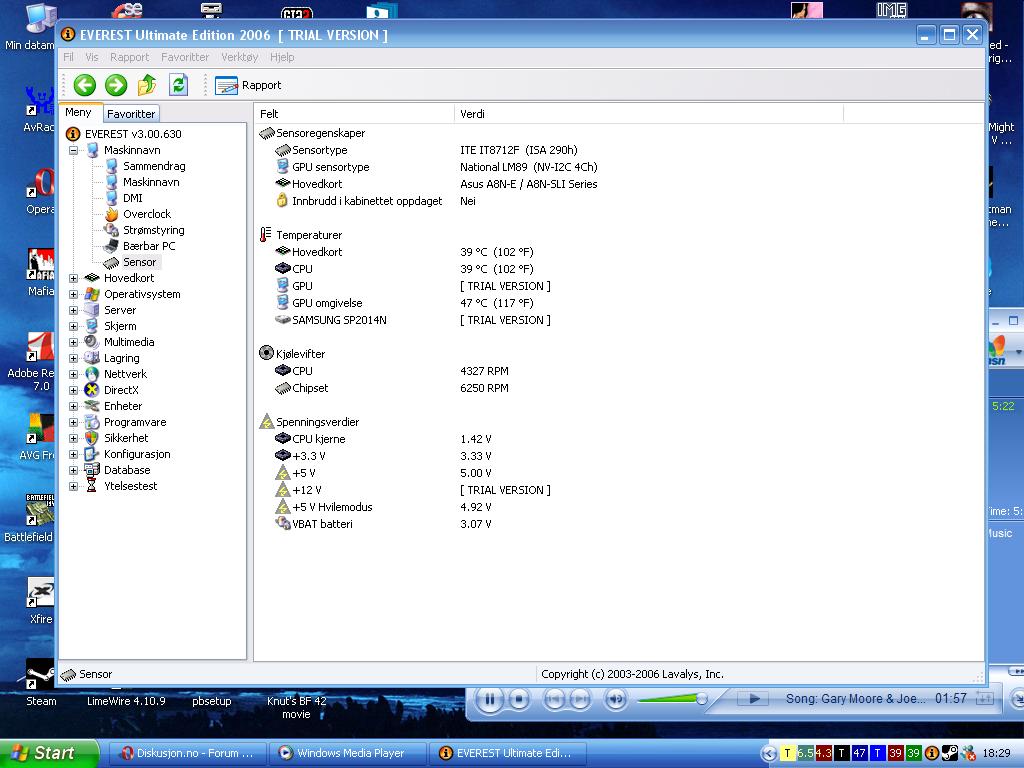Click the thermometer icon next to Temperaturer
Image resolution: width=1024 pixels, height=768 pixels.
pyautogui.click(x=265, y=234)
